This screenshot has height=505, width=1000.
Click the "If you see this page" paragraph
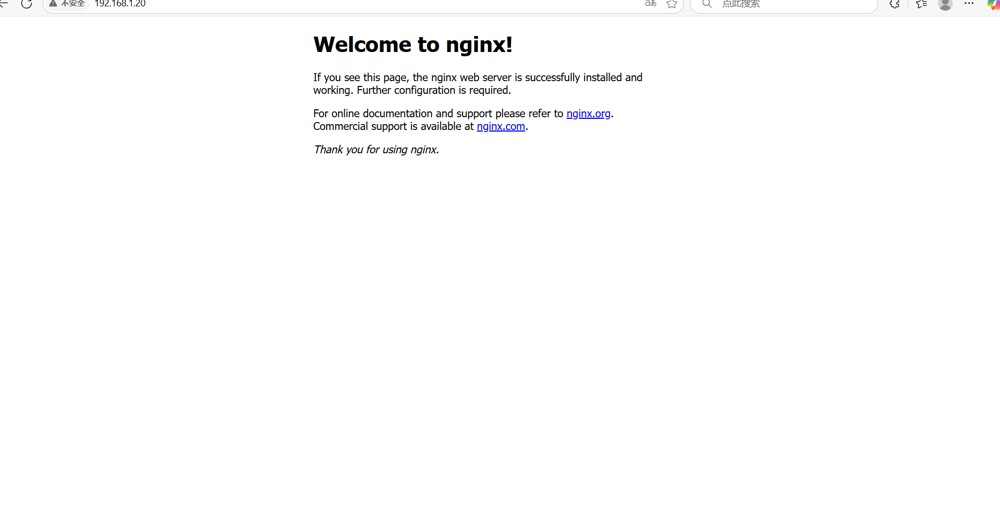click(477, 83)
